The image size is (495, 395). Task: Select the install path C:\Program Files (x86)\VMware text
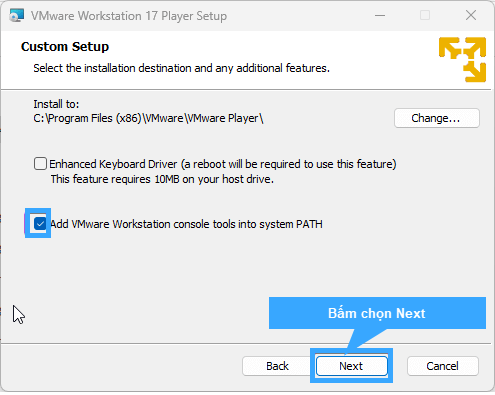[x=148, y=118]
